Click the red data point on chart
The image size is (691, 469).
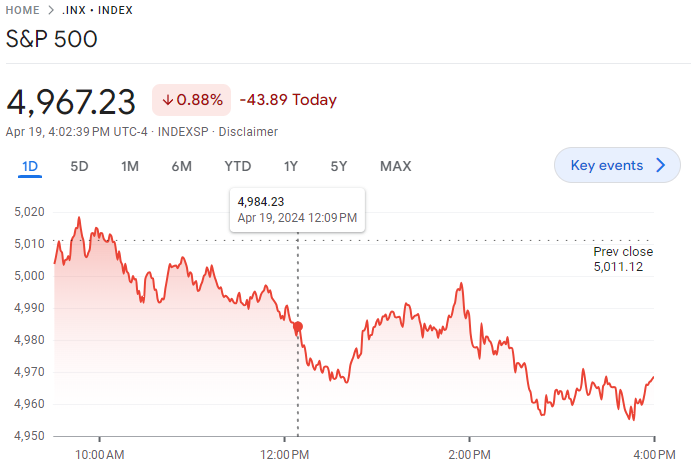click(298, 326)
